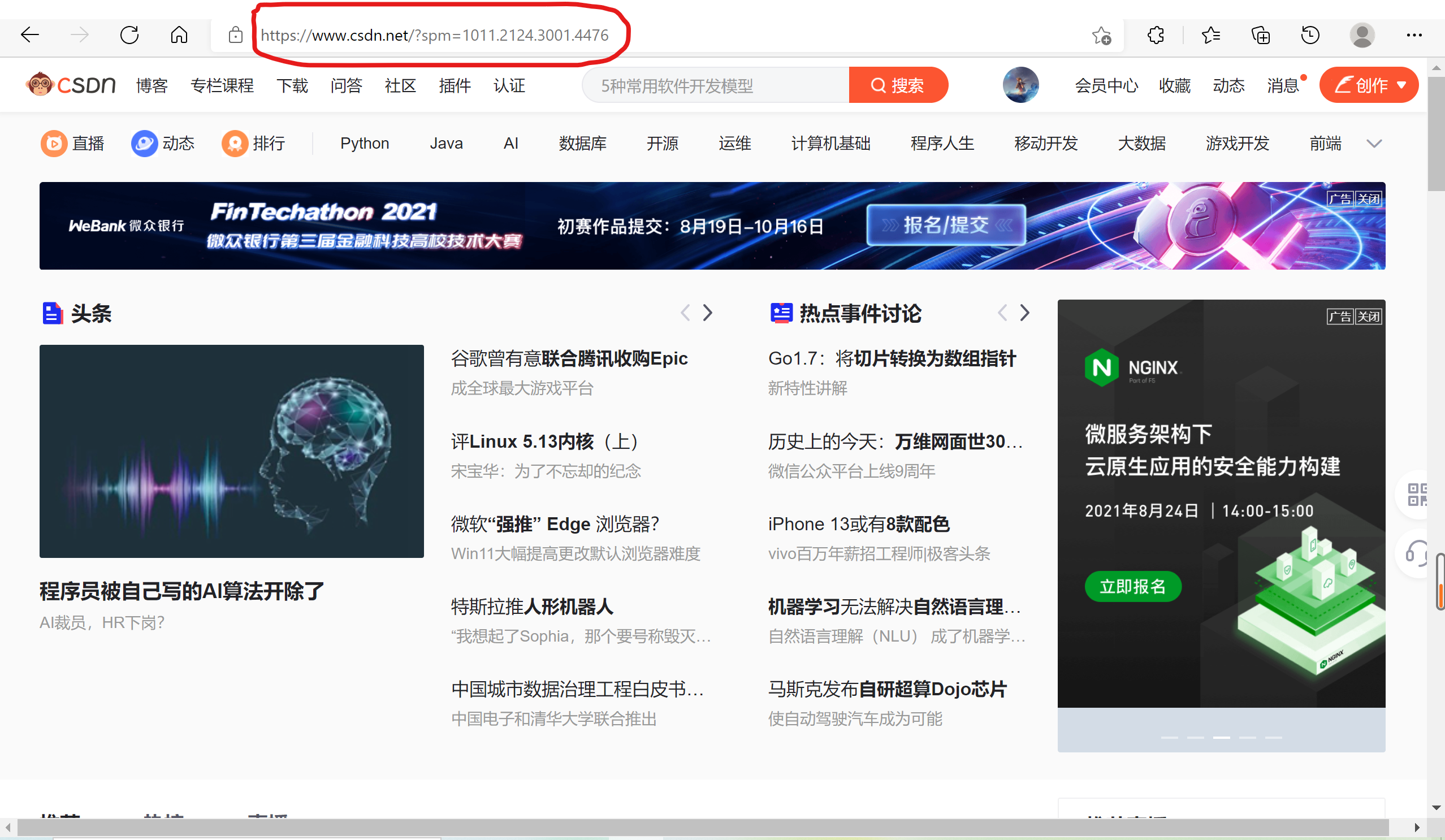Click the 热点事件讨论 section icon

click(781, 313)
